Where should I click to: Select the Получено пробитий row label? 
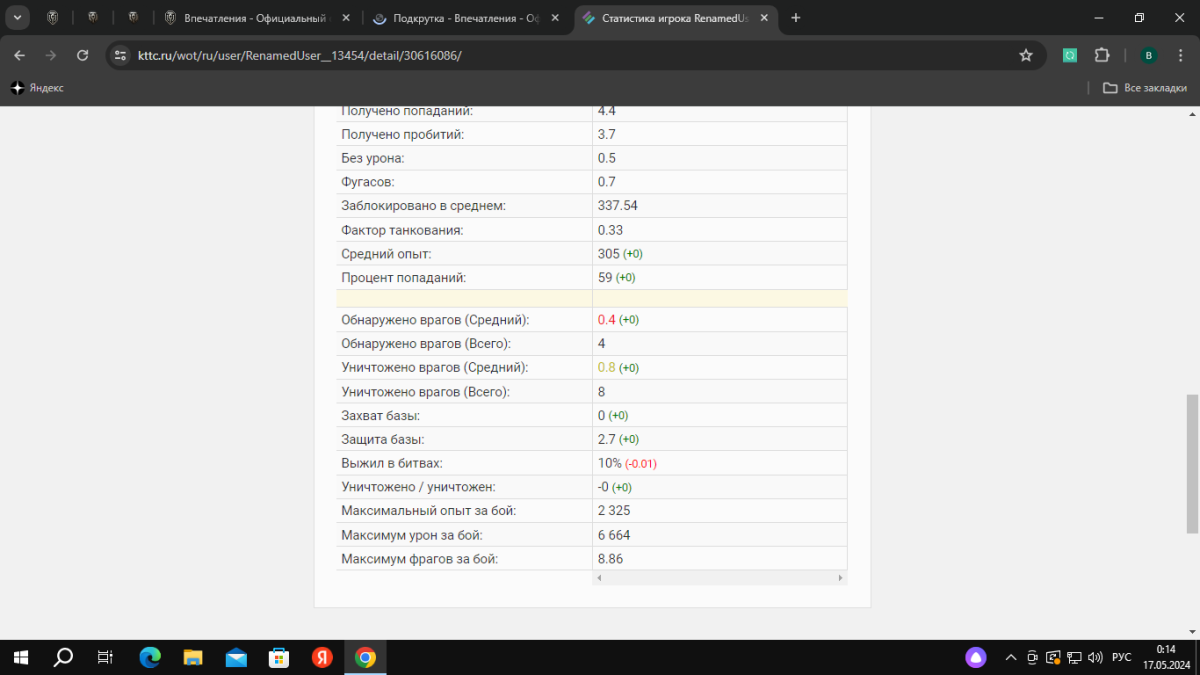coord(403,134)
